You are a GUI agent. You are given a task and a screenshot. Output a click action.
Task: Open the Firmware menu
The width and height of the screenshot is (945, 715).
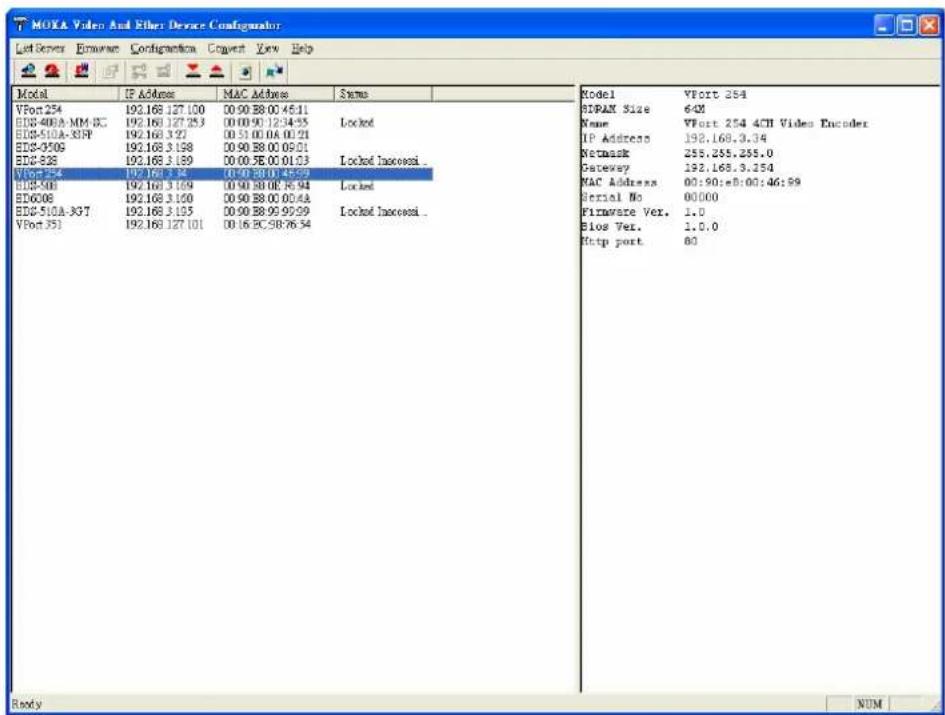[98, 48]
